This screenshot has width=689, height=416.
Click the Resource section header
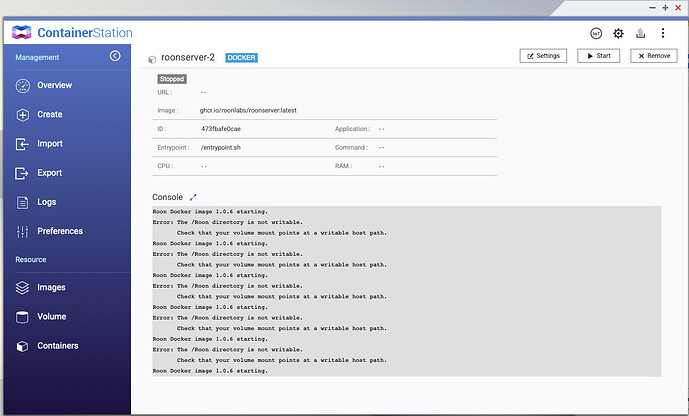tap(31, 260)
